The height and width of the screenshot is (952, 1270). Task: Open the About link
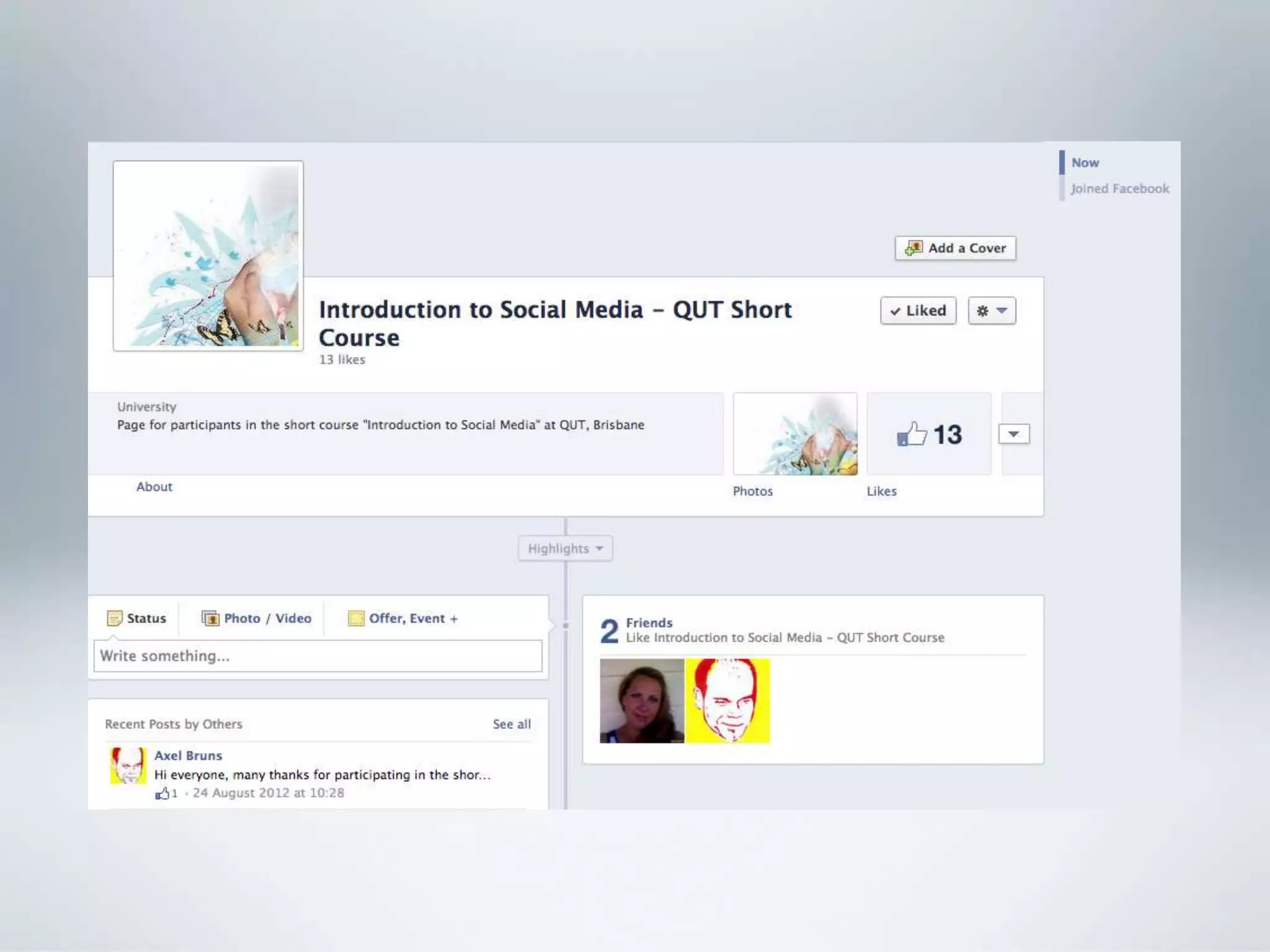click(154, 487)
